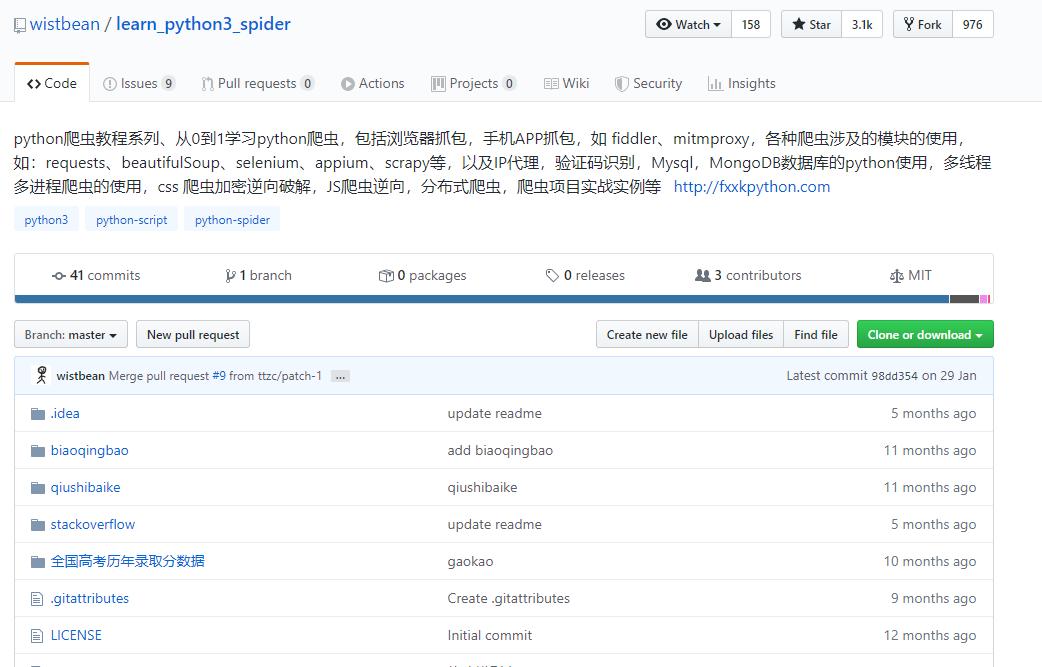Select the commits history icon showing 41 commits
The image size is (1042, 667).
57,275
